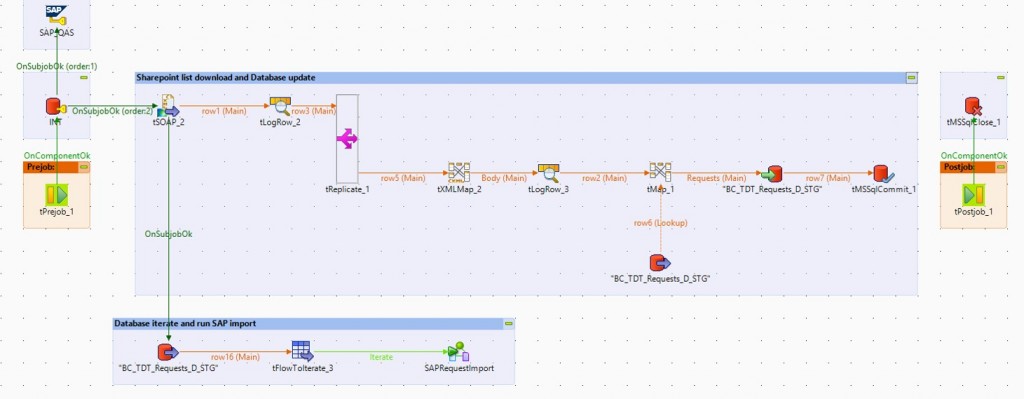This screenshot has height=399, width=1024.
Task: Select the tPostjob_1 component icon
Action: [974, 195]
